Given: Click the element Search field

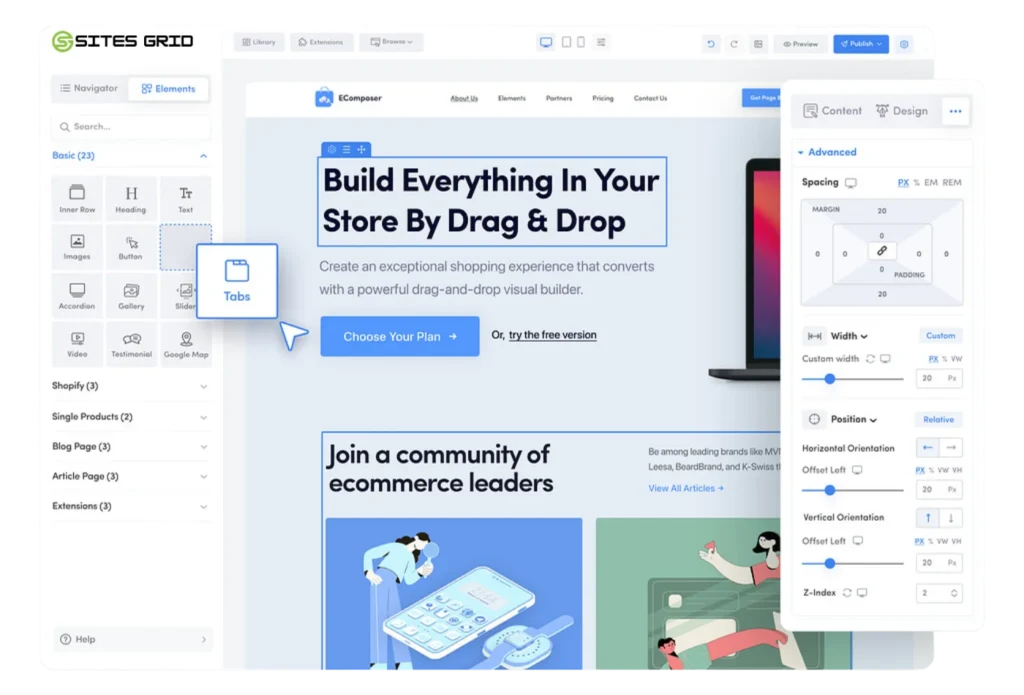Looking at the screenshot, I should click(x=131, y=127).
